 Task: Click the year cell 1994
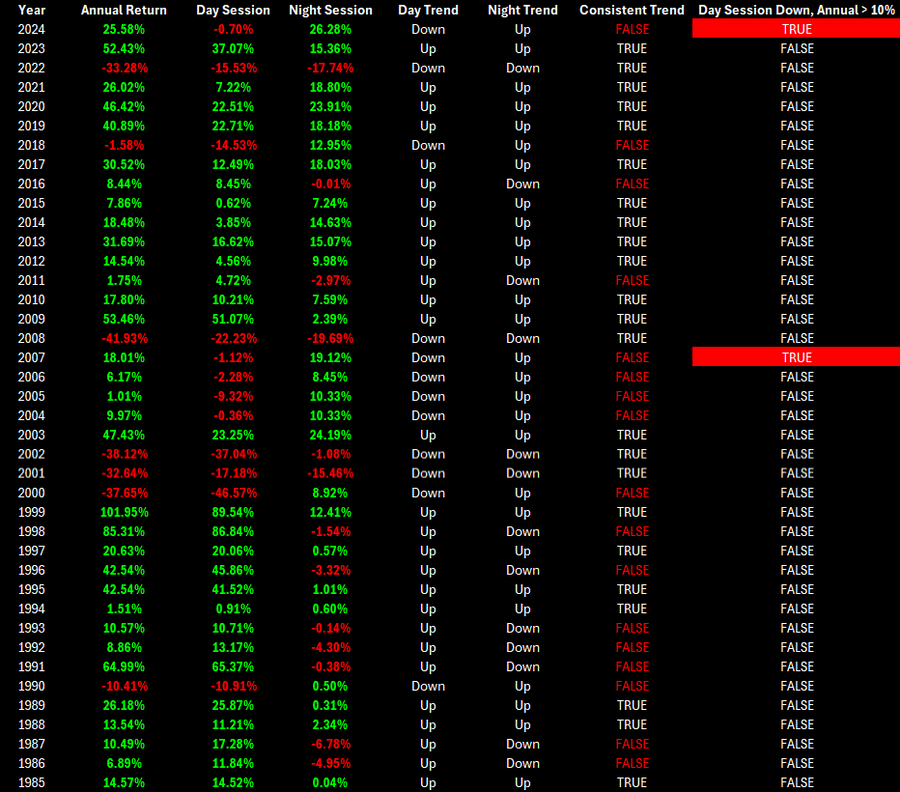click(32, 609)
